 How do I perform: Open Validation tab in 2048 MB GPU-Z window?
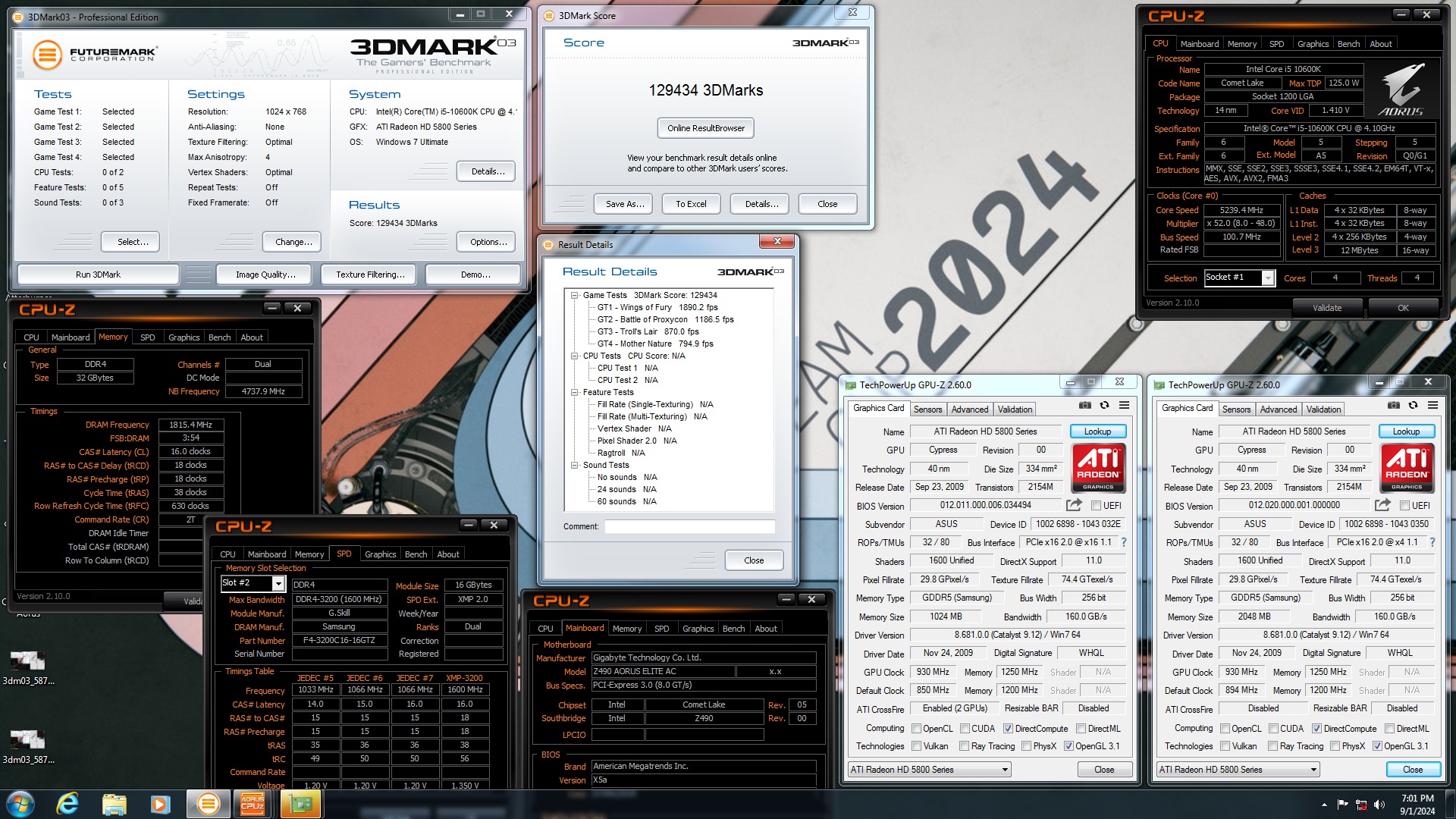1323,409
